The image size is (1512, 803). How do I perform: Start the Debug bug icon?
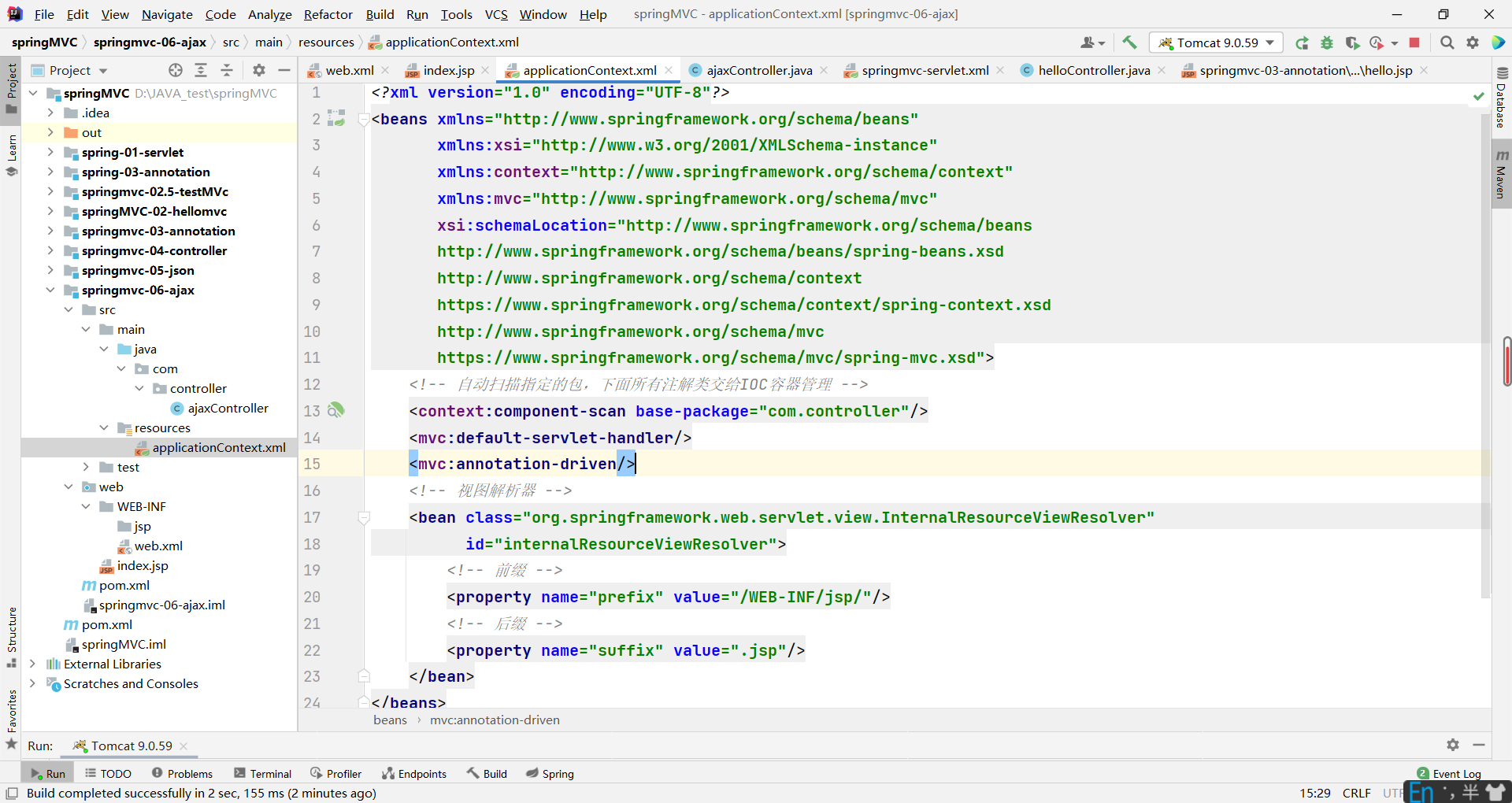tap(1327, 43)
